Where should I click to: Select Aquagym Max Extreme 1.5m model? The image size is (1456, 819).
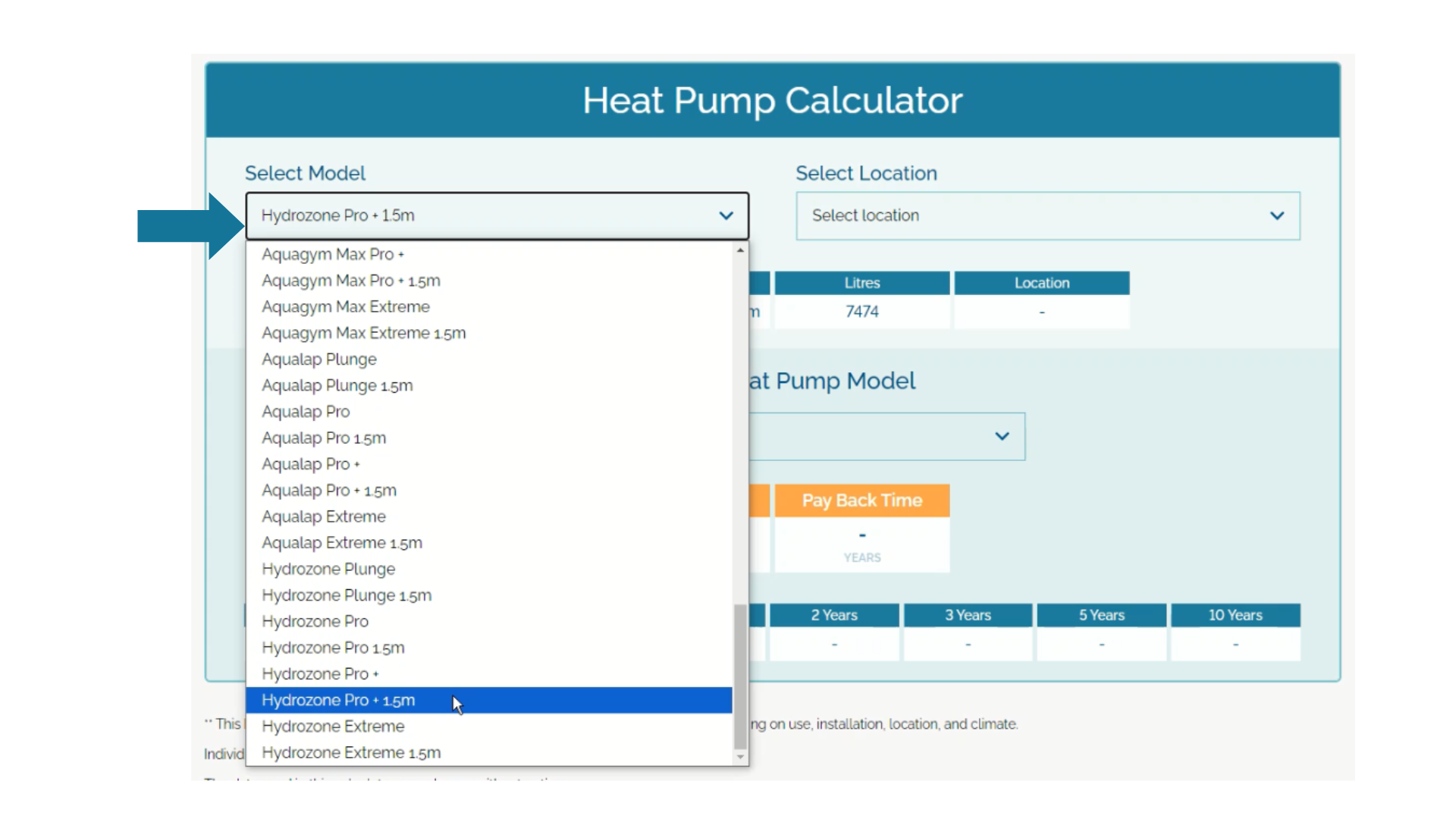[363, 332]
